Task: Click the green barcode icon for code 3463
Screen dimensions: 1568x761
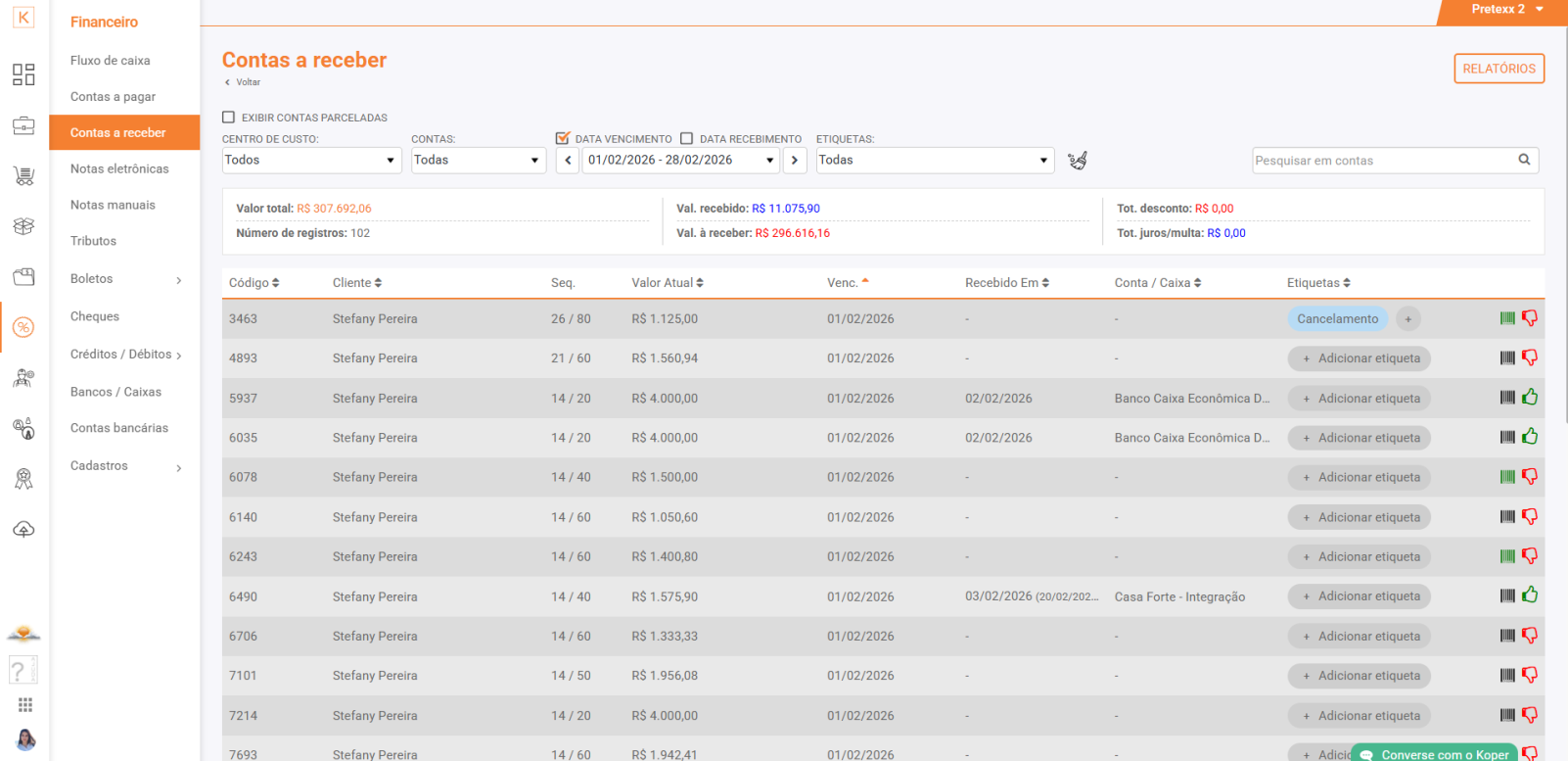Action: pos(1507,318)
